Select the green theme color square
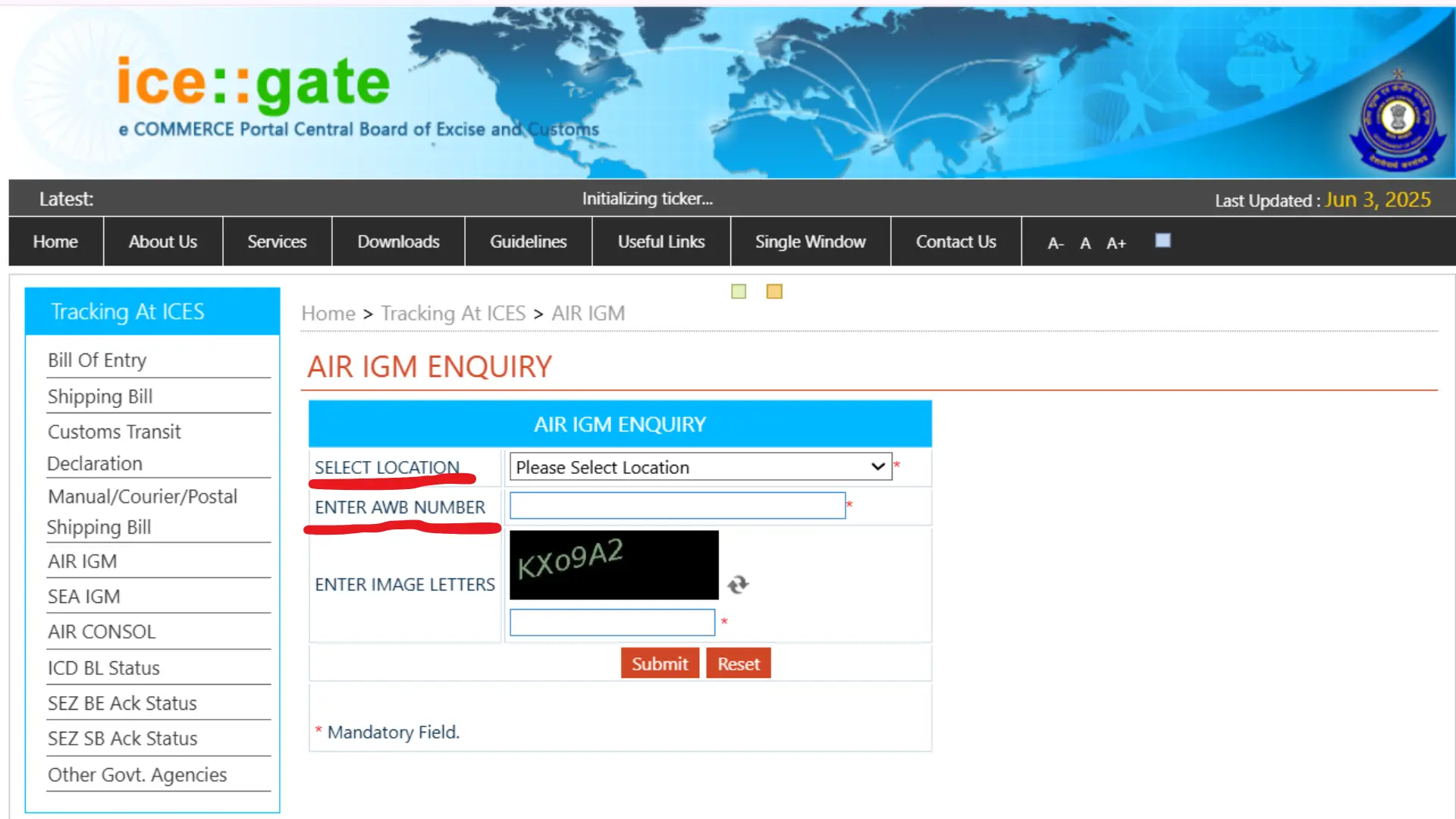The image size is (1456, 819). 739,291
